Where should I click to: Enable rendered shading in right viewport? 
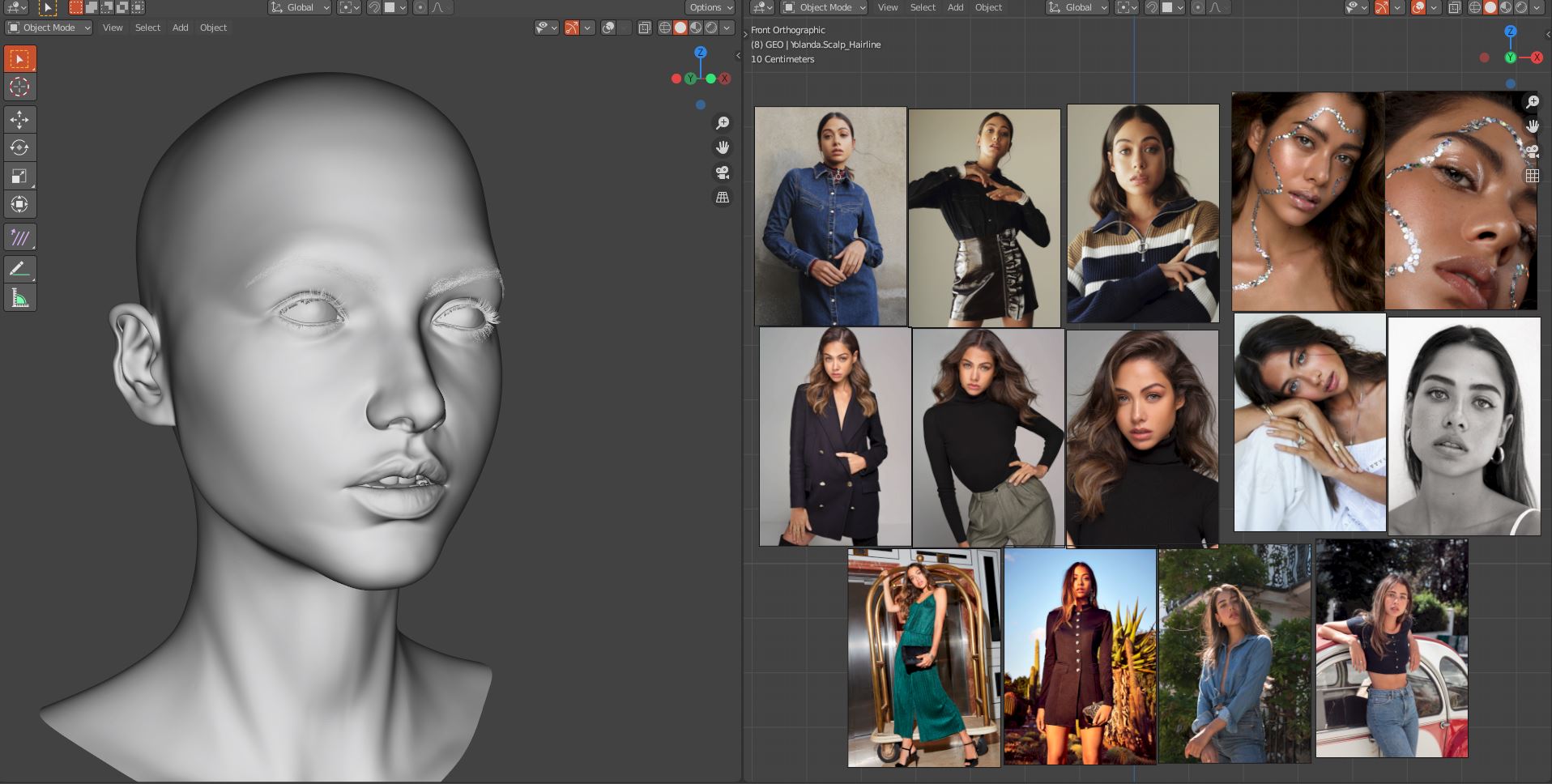coord(1520,7)
